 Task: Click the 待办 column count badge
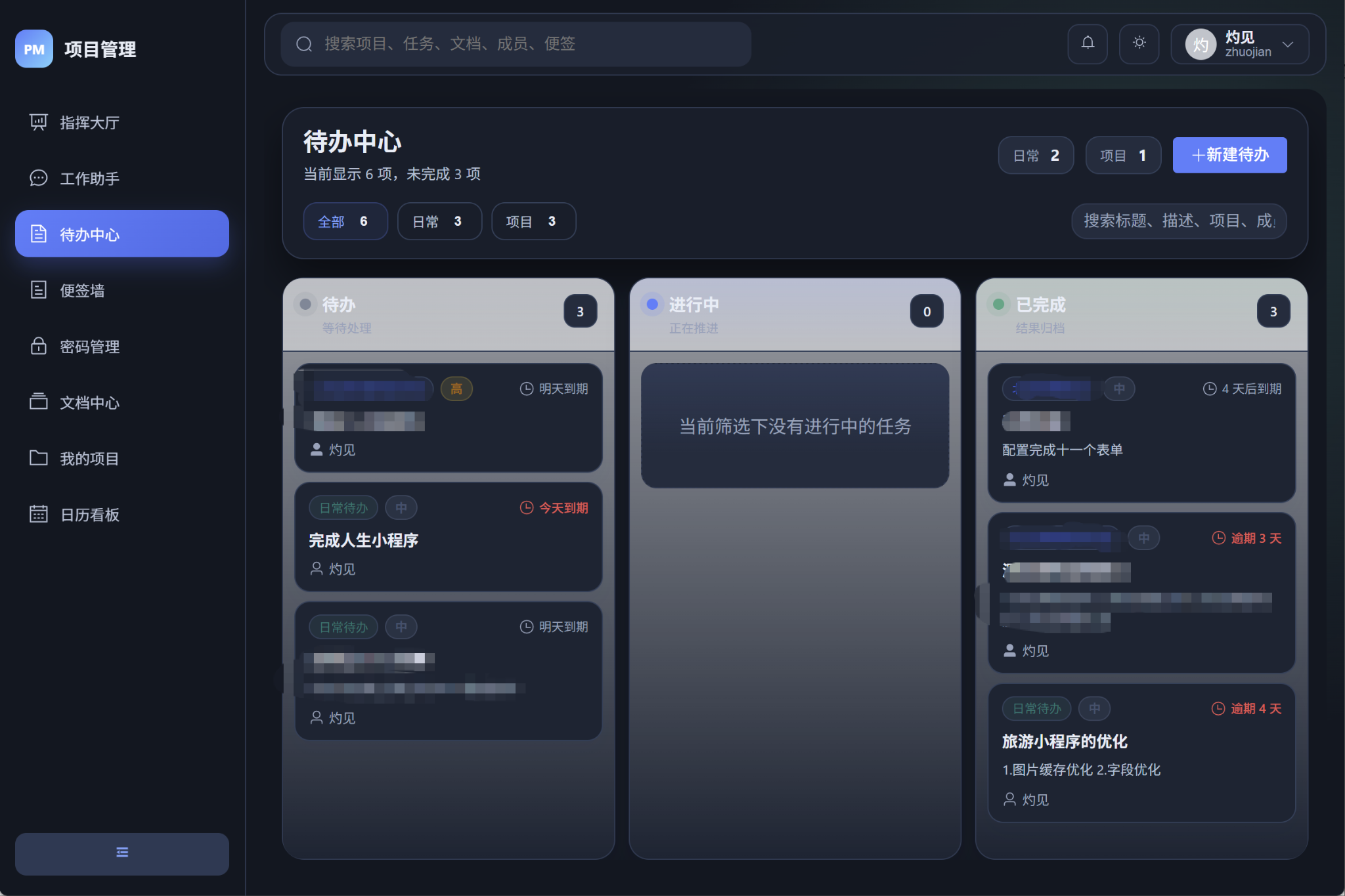(x=579, y=311)
